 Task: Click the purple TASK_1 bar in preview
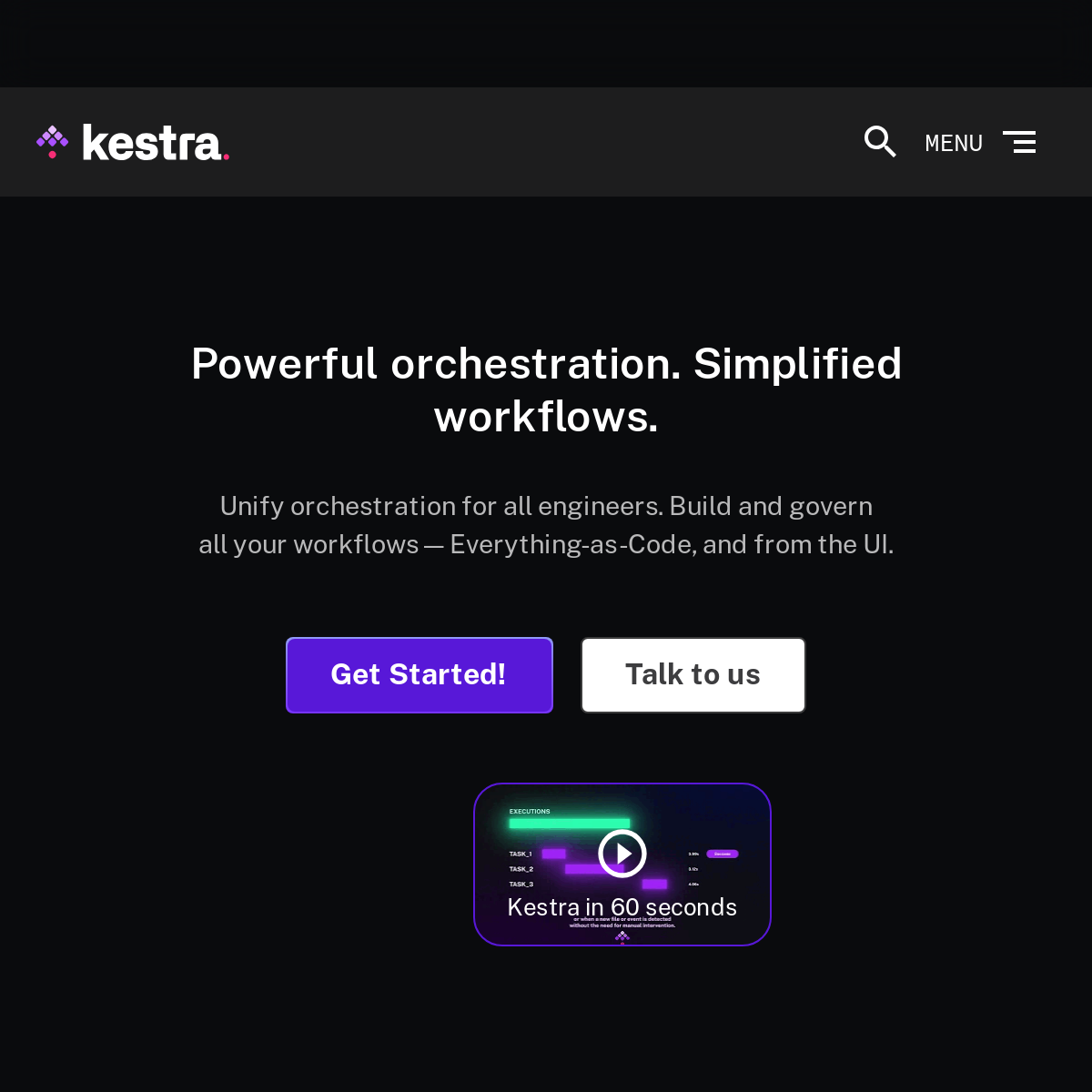tap(553, 854)
